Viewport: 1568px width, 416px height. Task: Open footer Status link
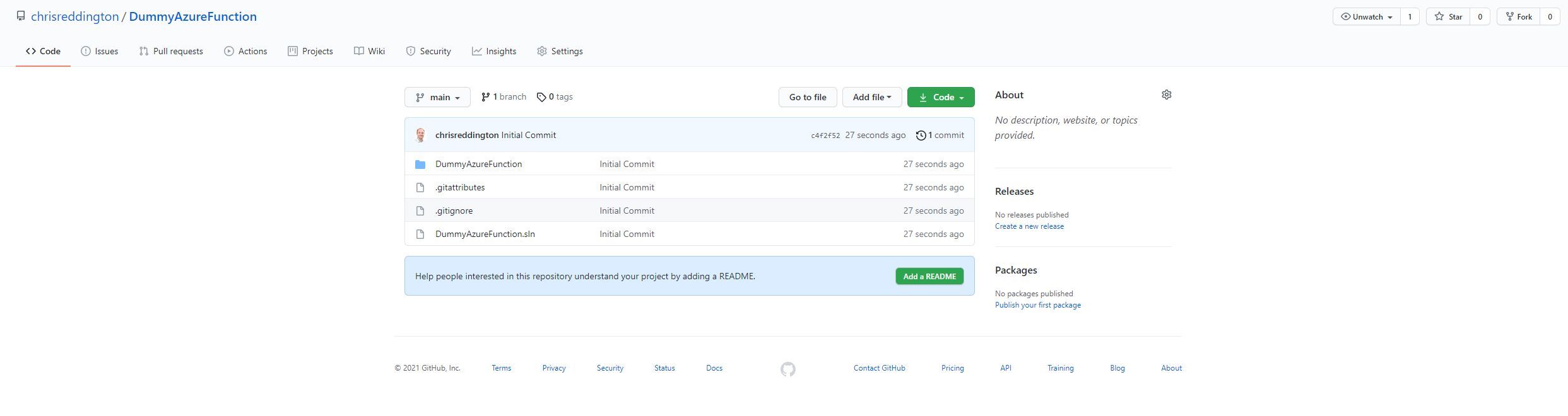[664, 368]
